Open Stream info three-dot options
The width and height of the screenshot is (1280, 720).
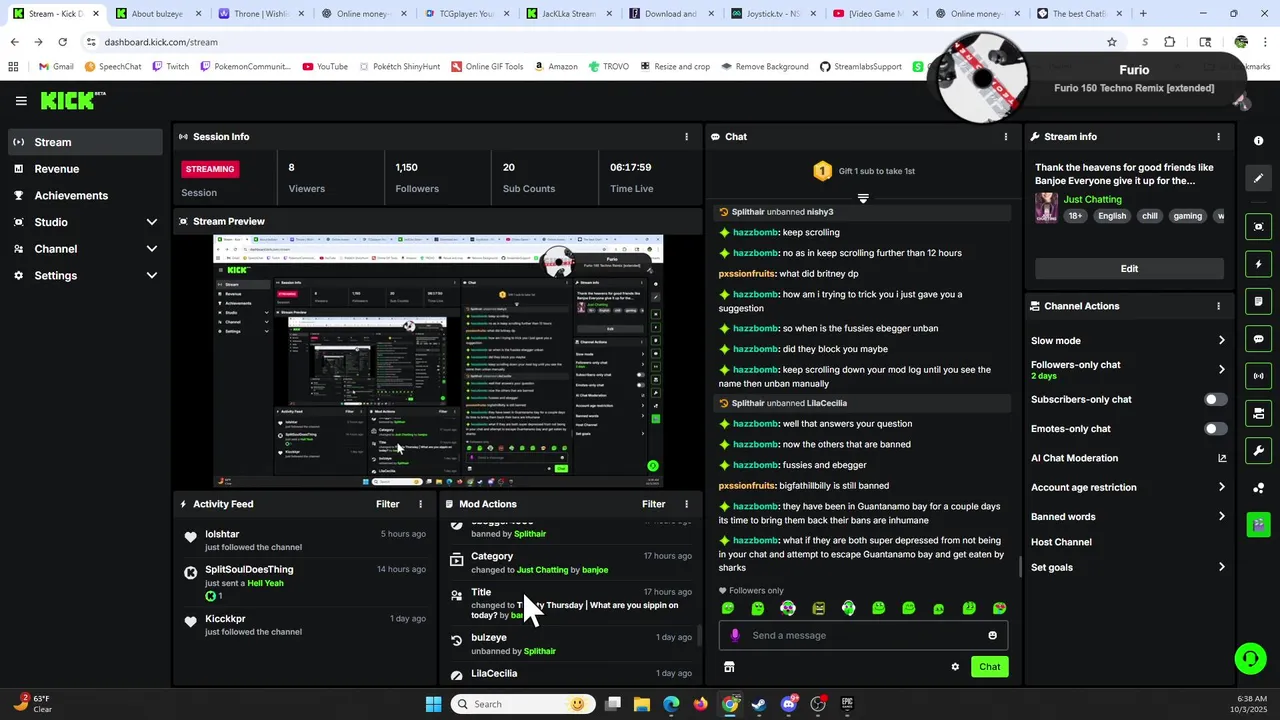click(x=1218, y=137)
